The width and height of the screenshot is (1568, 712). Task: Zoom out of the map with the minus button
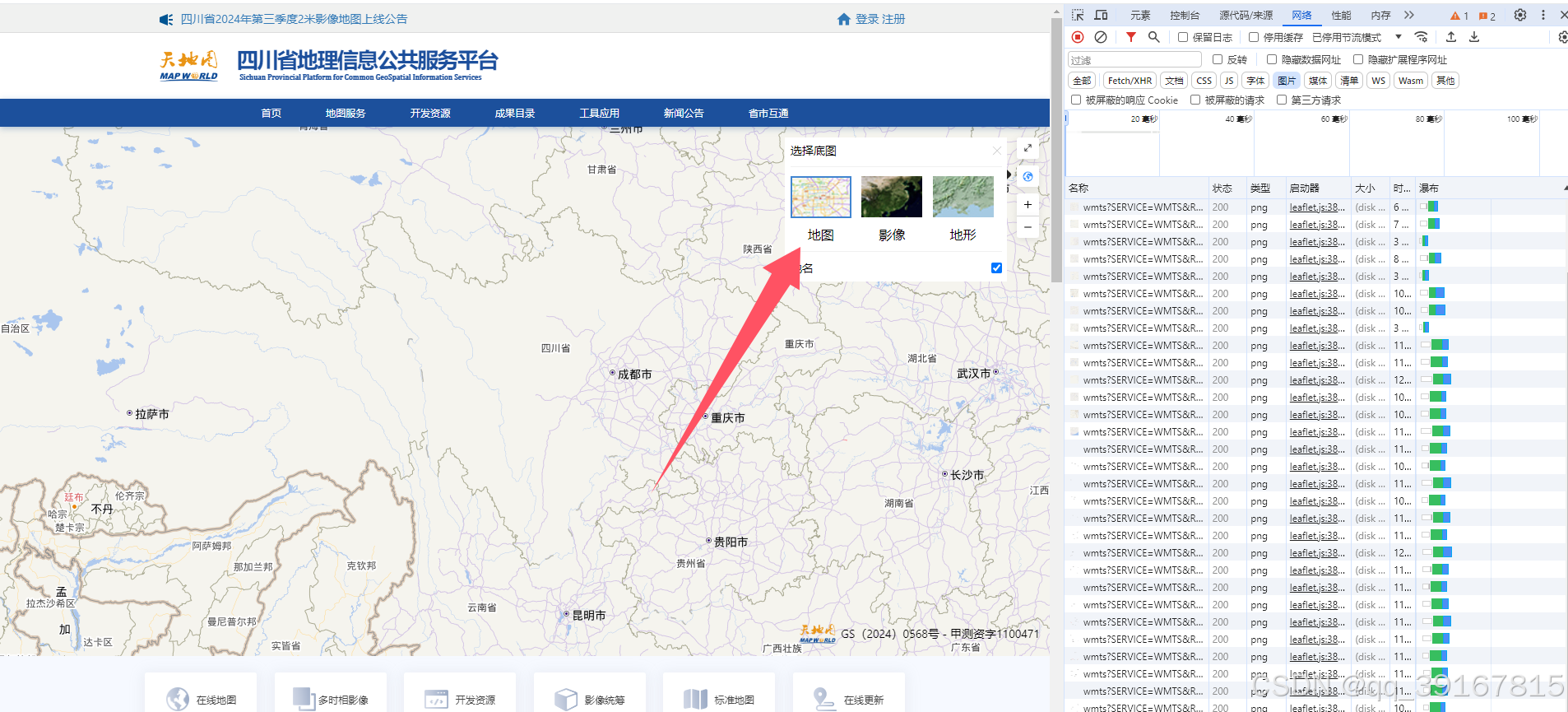click(x=1028, y=227)
